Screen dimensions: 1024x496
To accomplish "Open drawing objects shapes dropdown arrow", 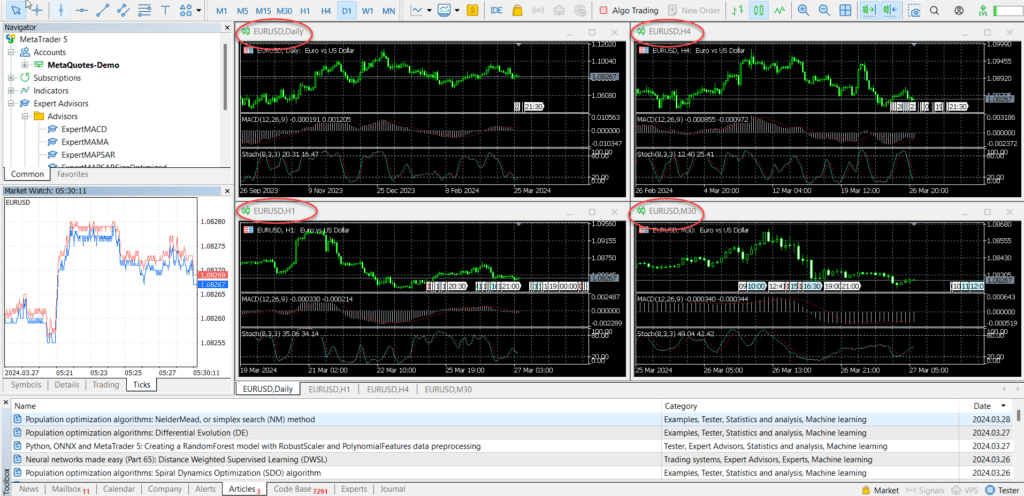I will [199, 10].
